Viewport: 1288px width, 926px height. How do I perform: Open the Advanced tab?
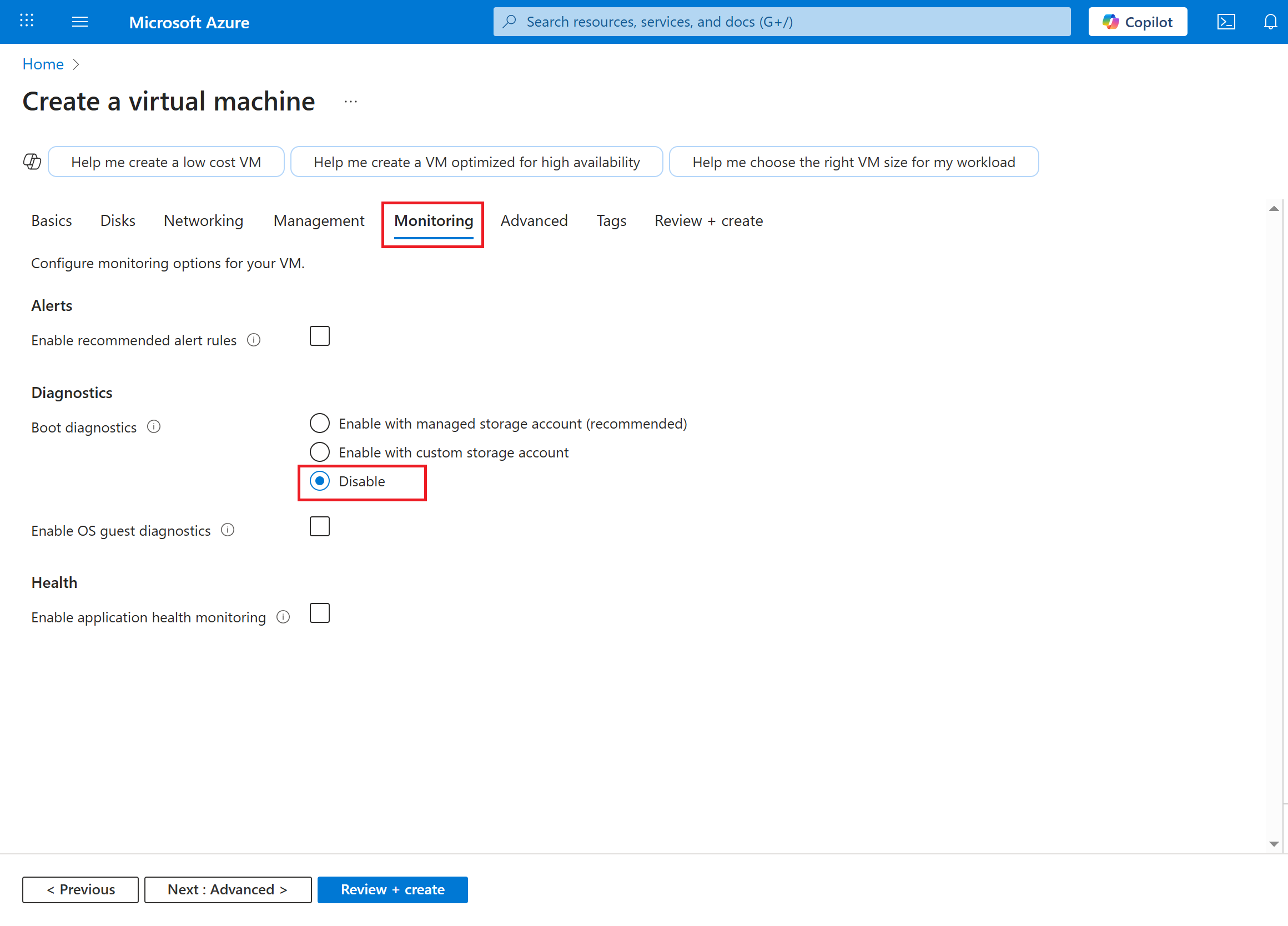point(534,220)
